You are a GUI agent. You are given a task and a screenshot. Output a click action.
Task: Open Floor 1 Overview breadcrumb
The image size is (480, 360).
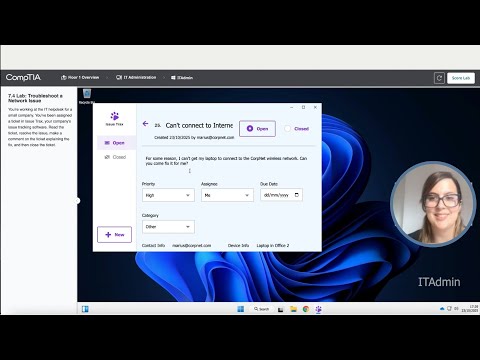click(80, 77)
